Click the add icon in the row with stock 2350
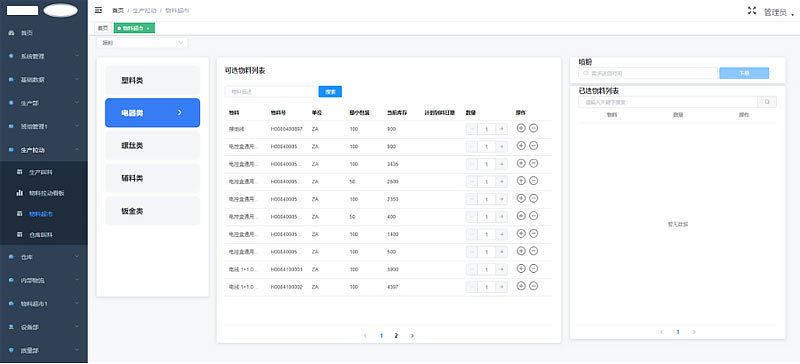The height and width of the screenshot is (364, 800). click(521, 198)
